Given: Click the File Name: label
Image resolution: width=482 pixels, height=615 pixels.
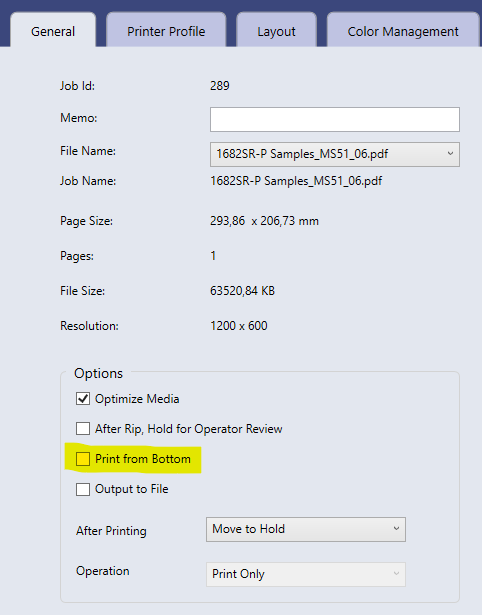Looking at the screenshot, I should 88,151.
